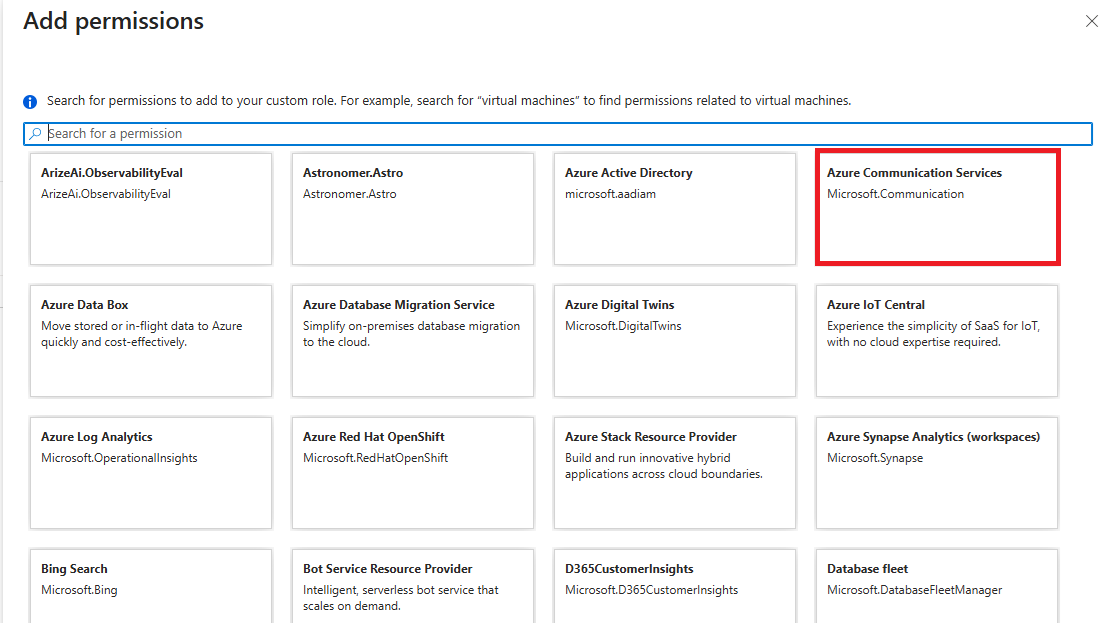Select the Astronomer.Astro permission card
Screen dimensions: 1108x623
(x=413, y=208)
